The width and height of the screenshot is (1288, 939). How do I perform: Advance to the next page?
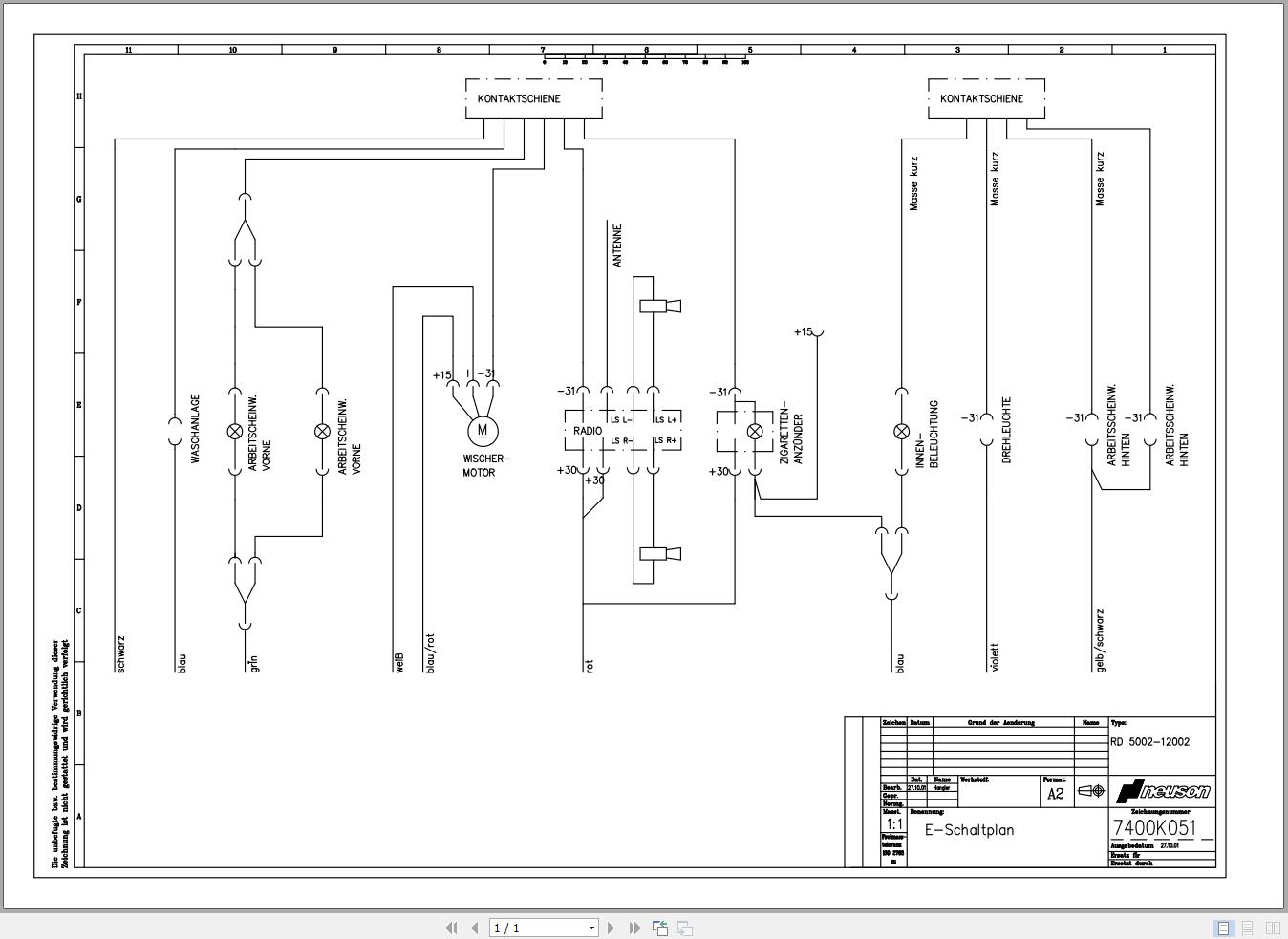[612, 928]
